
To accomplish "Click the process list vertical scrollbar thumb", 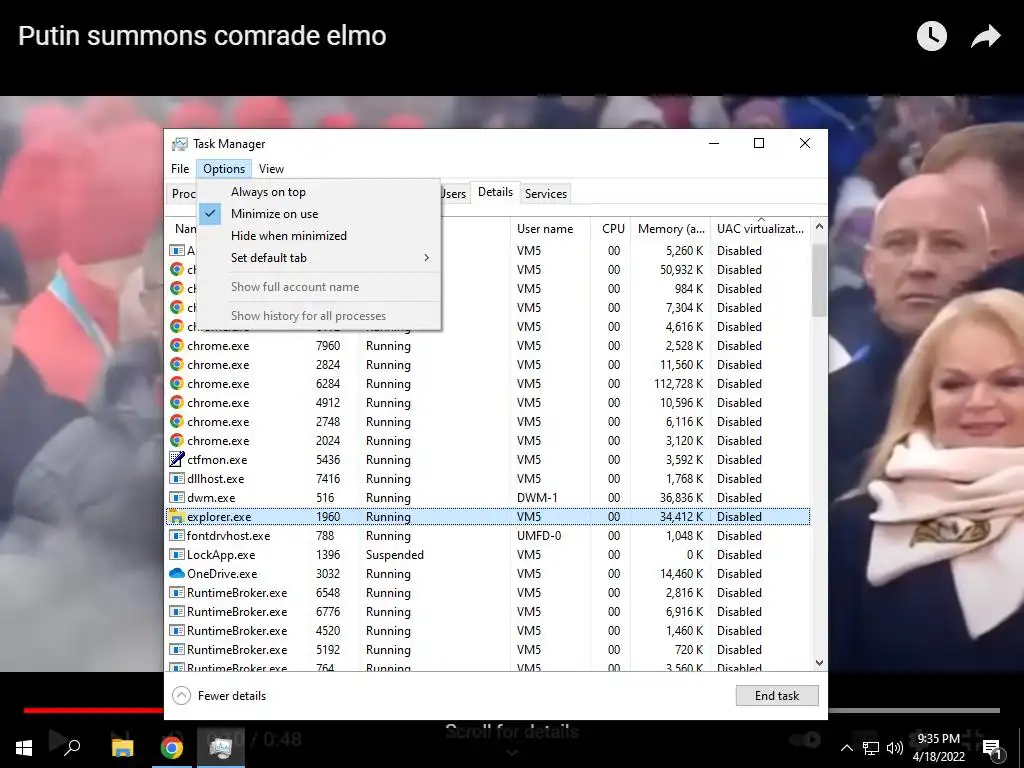I will click(820, 280).
